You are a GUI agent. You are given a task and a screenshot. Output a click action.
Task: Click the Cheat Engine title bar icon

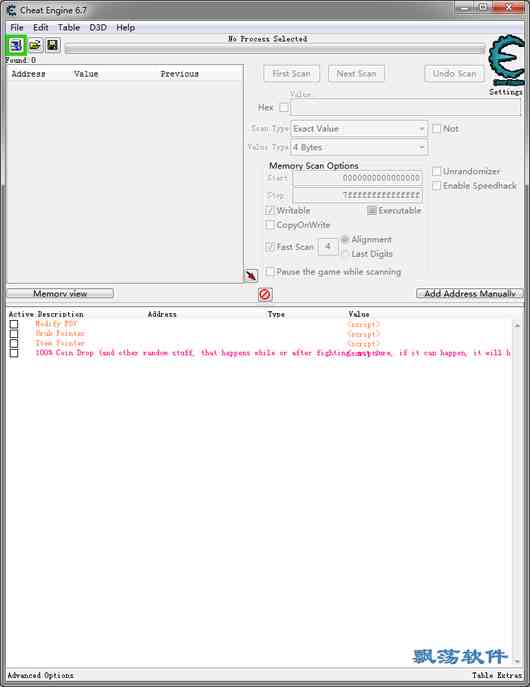pos(11,10)
